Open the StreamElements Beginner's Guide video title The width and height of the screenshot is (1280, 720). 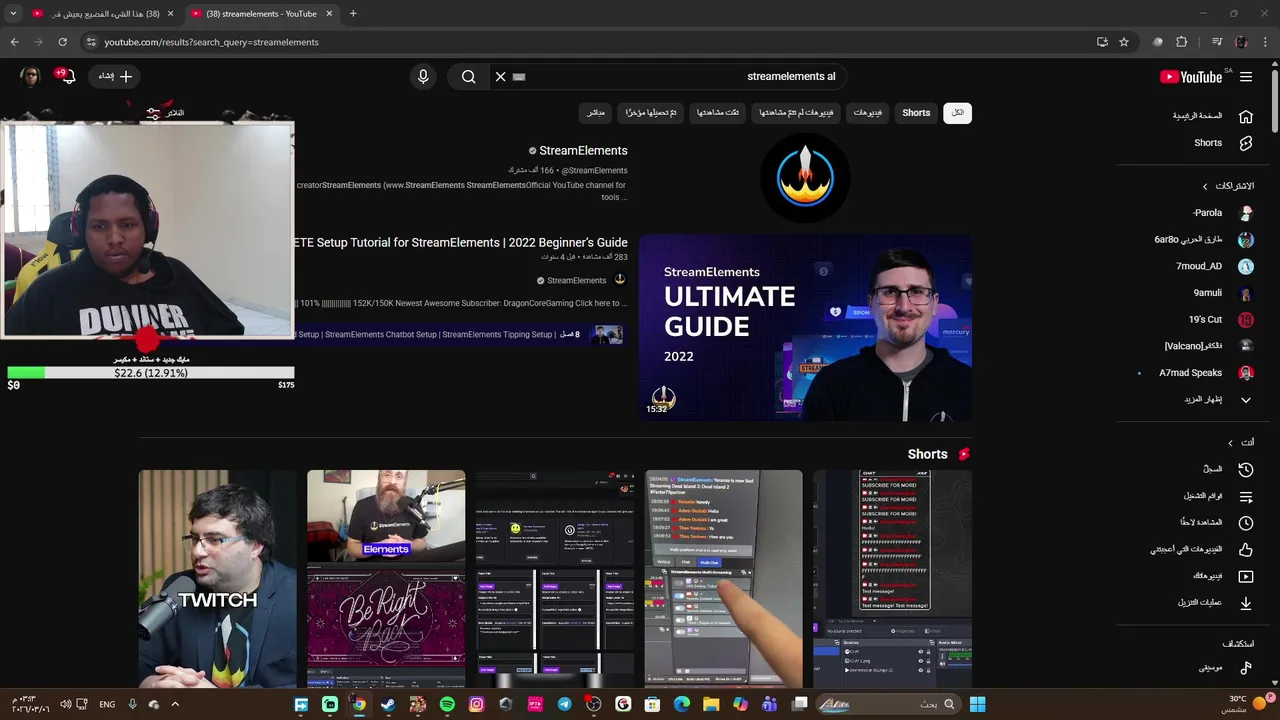pos(461,243)
